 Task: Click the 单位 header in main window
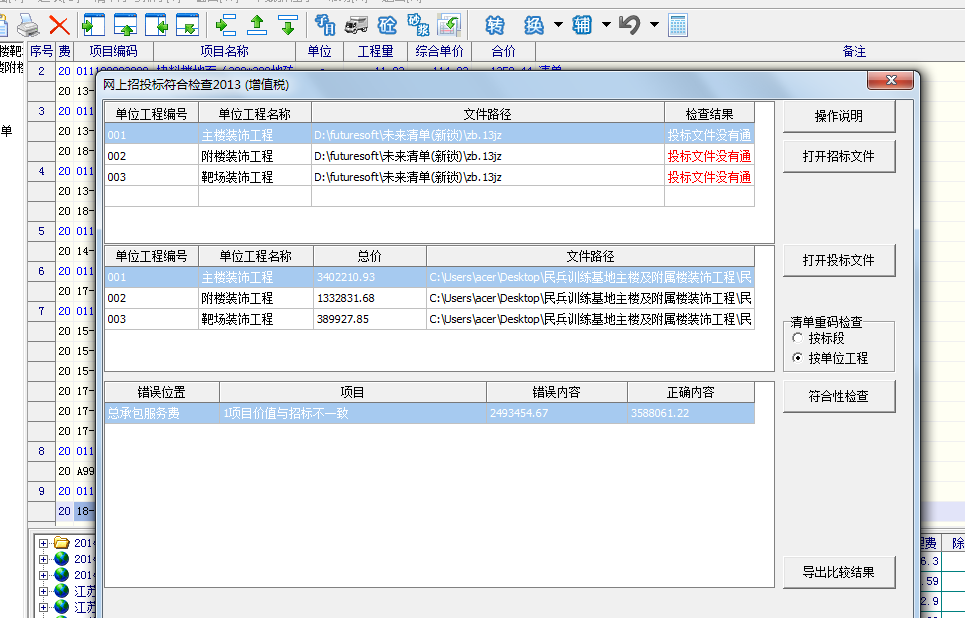319,51
